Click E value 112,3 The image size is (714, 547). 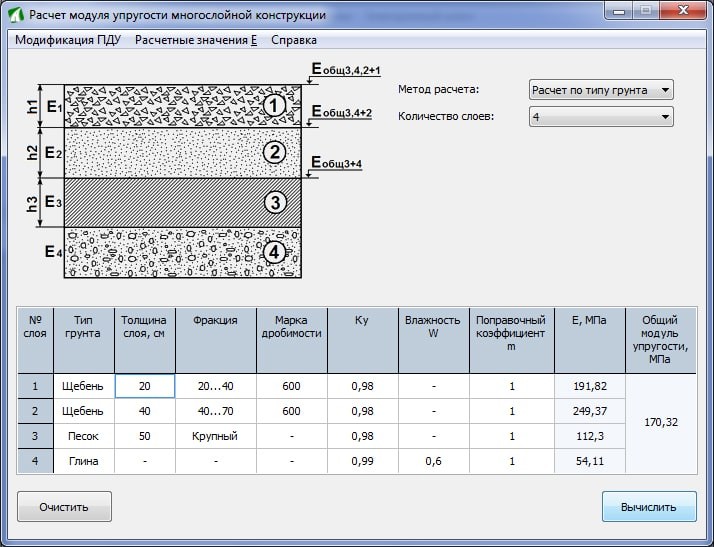590,436
